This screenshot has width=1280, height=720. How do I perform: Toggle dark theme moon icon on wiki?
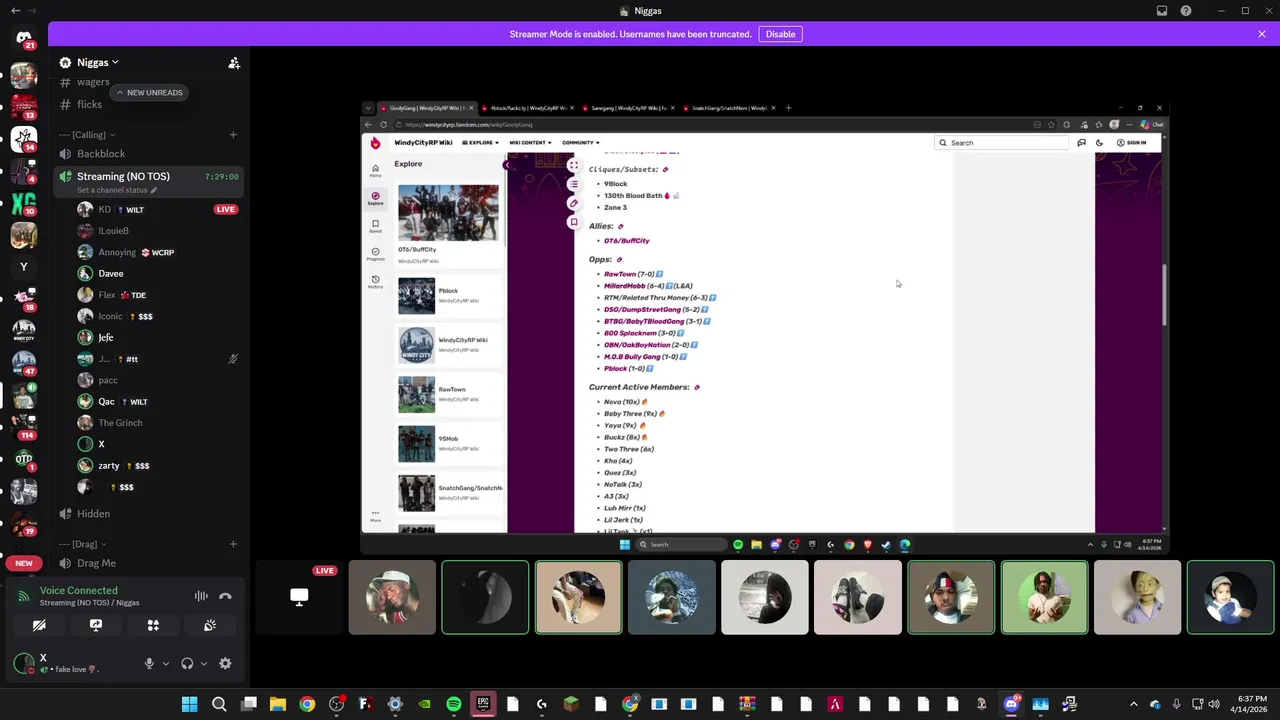(x=1099, y=143)
